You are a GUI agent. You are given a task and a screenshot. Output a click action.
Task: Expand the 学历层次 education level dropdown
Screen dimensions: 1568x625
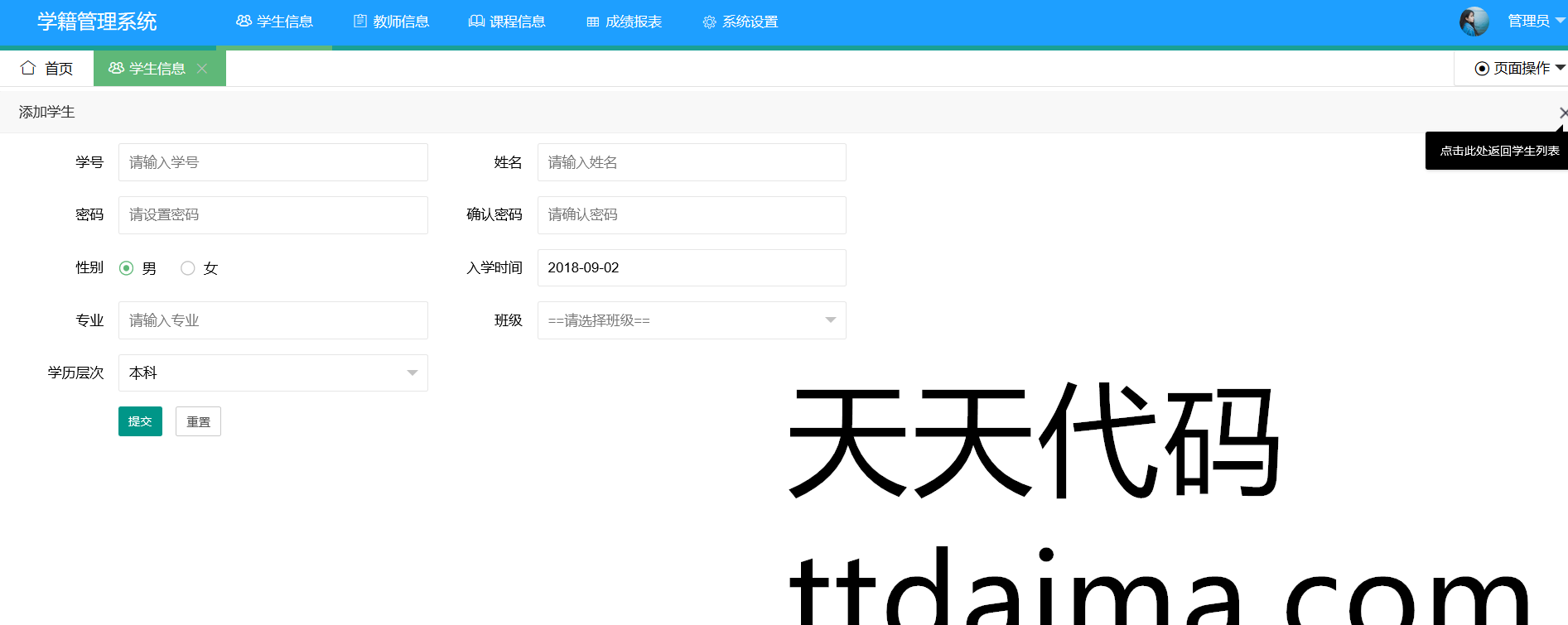pos(273,373)
